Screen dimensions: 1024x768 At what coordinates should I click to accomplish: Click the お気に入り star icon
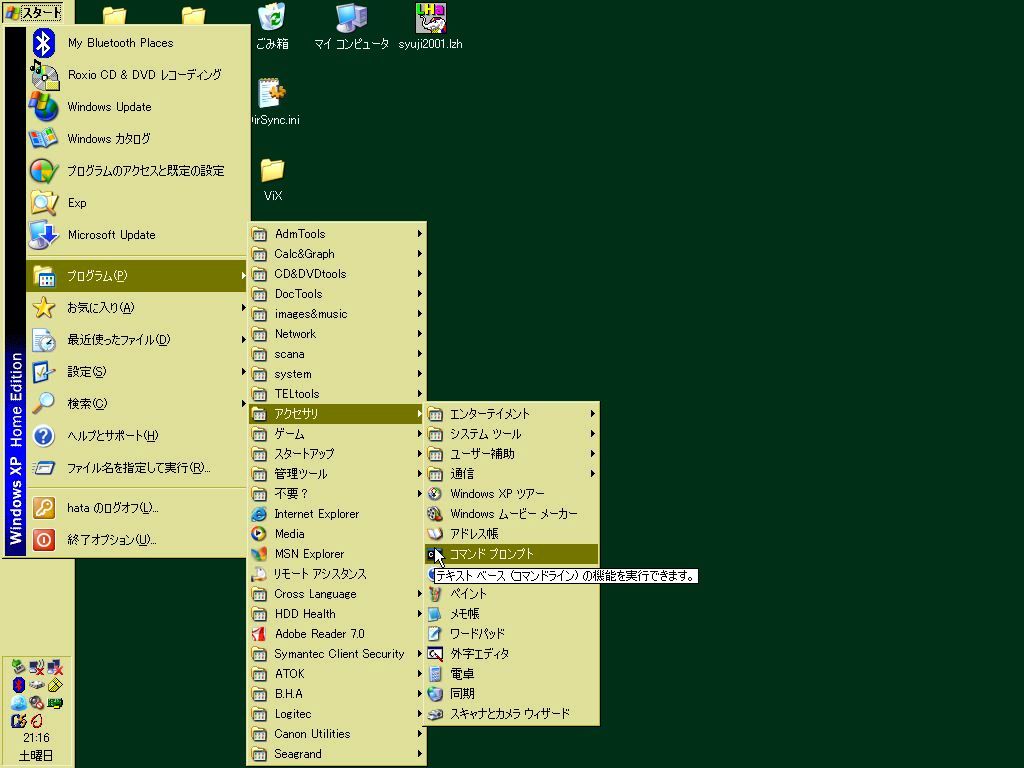click(44, 308)
